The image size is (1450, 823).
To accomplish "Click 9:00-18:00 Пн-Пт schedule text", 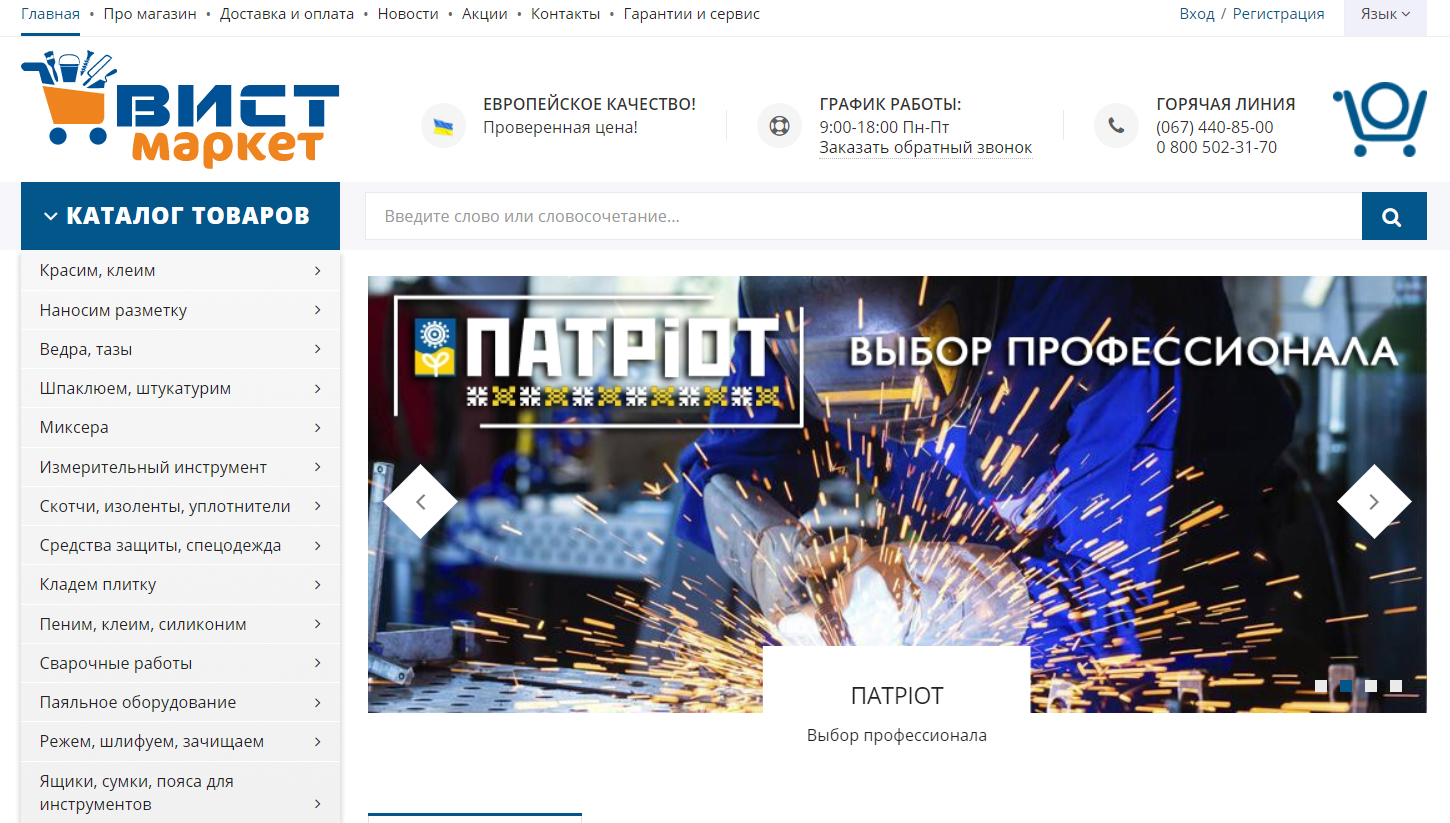I will [884, 127].
